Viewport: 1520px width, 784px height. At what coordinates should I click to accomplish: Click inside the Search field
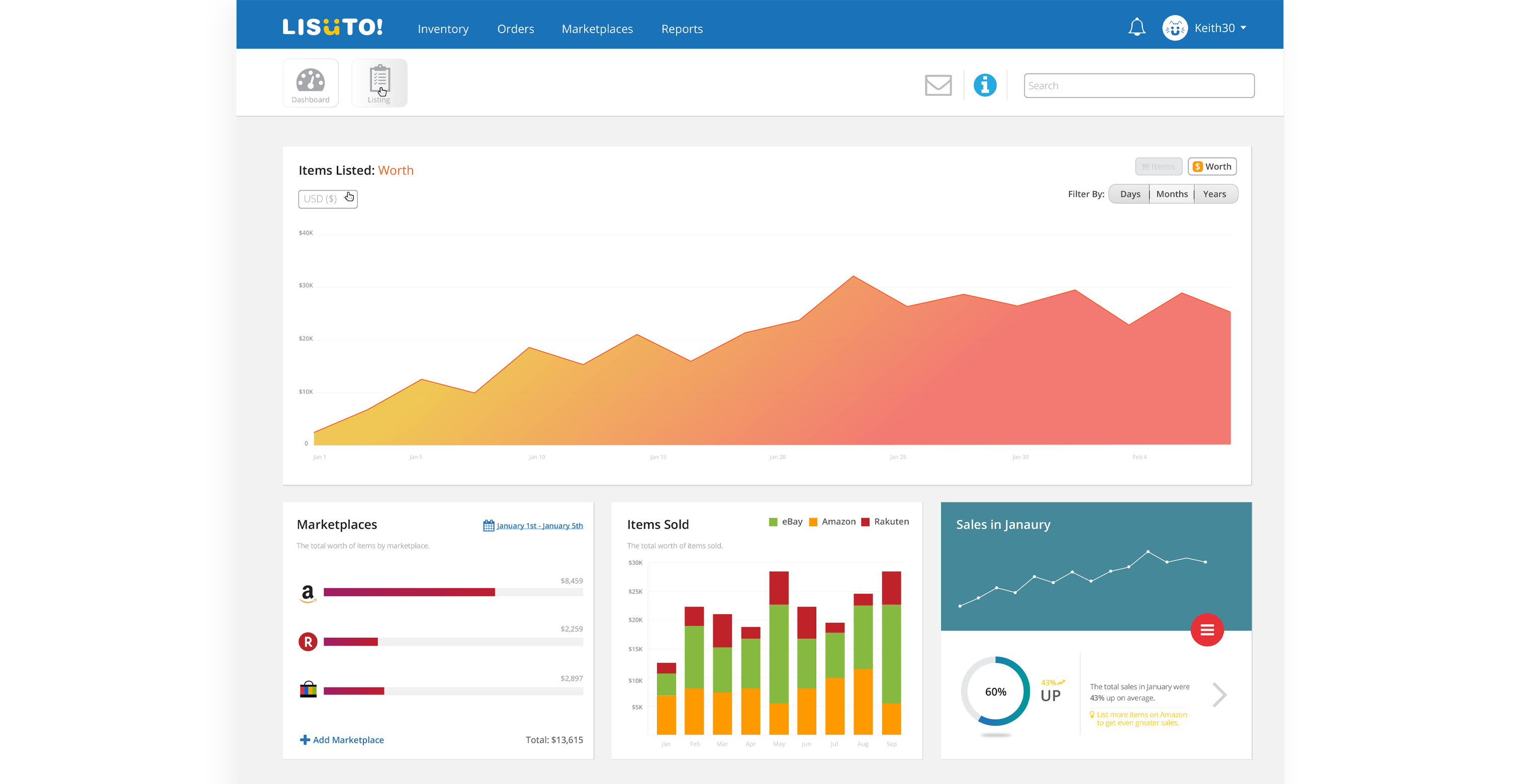pos(1138,85)
